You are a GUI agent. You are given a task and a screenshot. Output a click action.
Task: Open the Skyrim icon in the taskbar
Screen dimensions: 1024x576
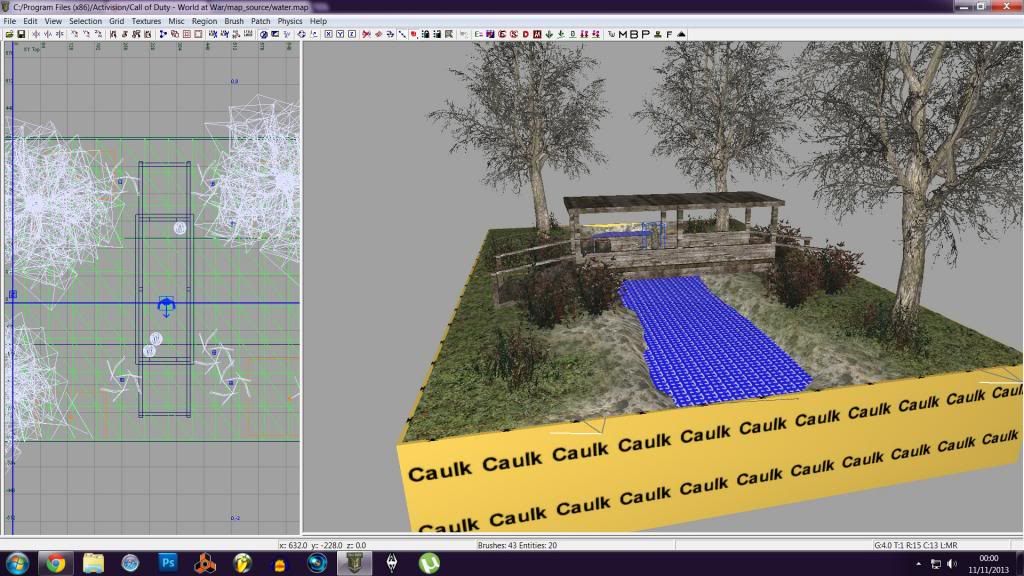pyautogui.click(x=392, y=563)
